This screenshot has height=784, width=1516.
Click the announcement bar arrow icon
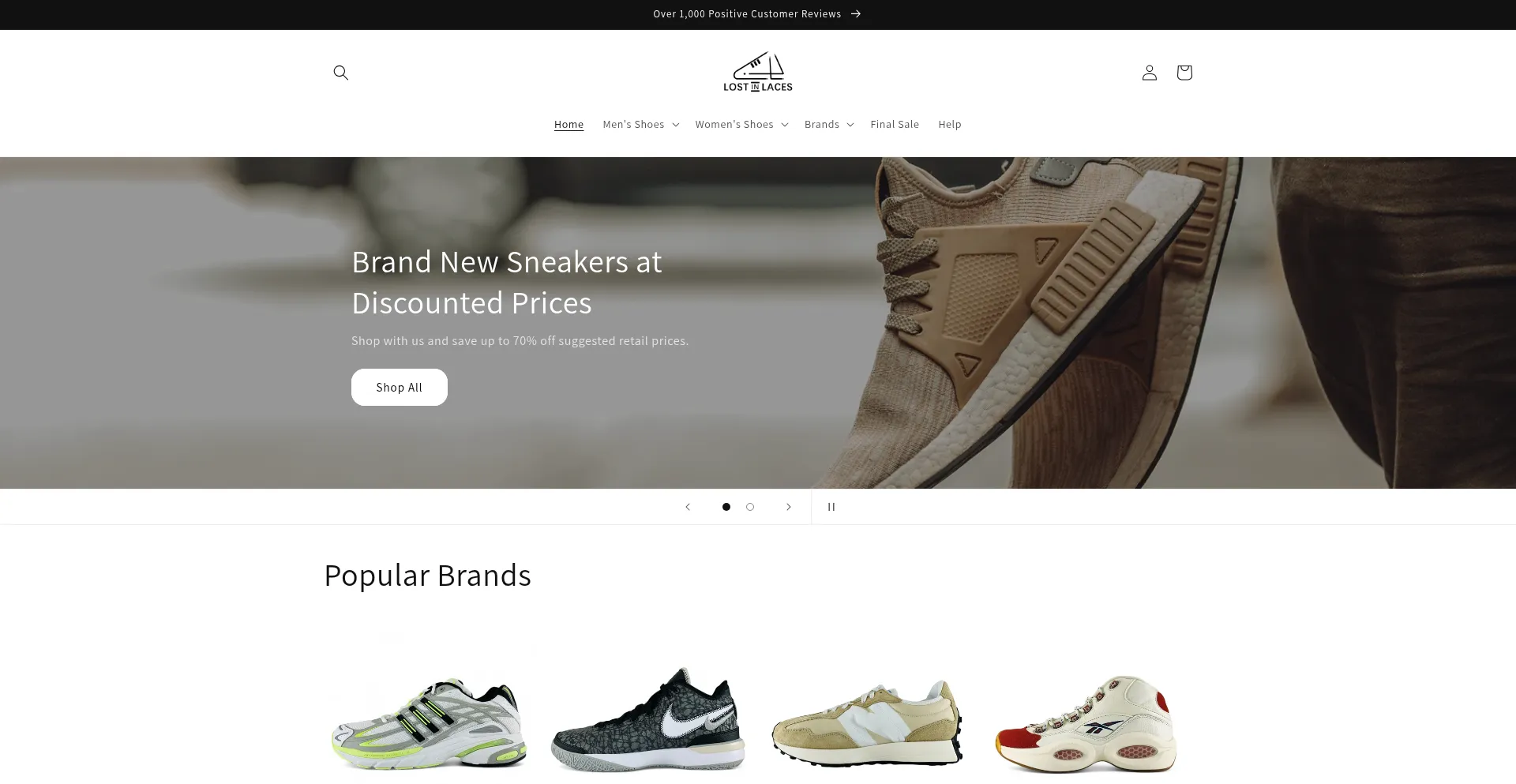coord(856,13)
